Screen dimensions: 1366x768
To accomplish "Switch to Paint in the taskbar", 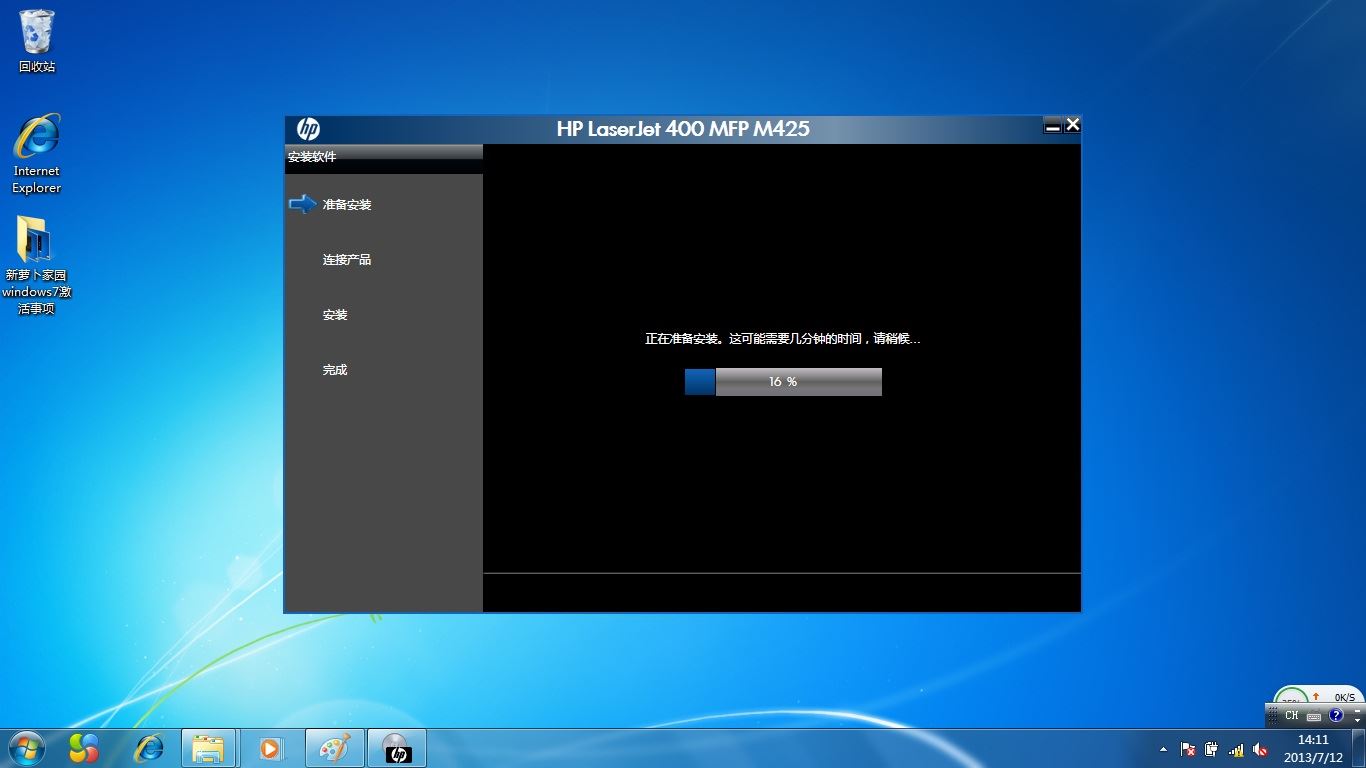I will 334,748.
